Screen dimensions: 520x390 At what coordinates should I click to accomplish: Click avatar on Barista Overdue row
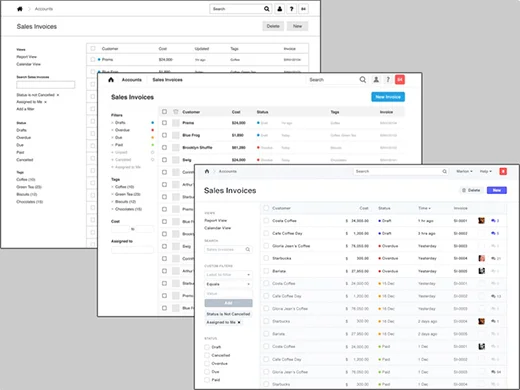point(481,271)
